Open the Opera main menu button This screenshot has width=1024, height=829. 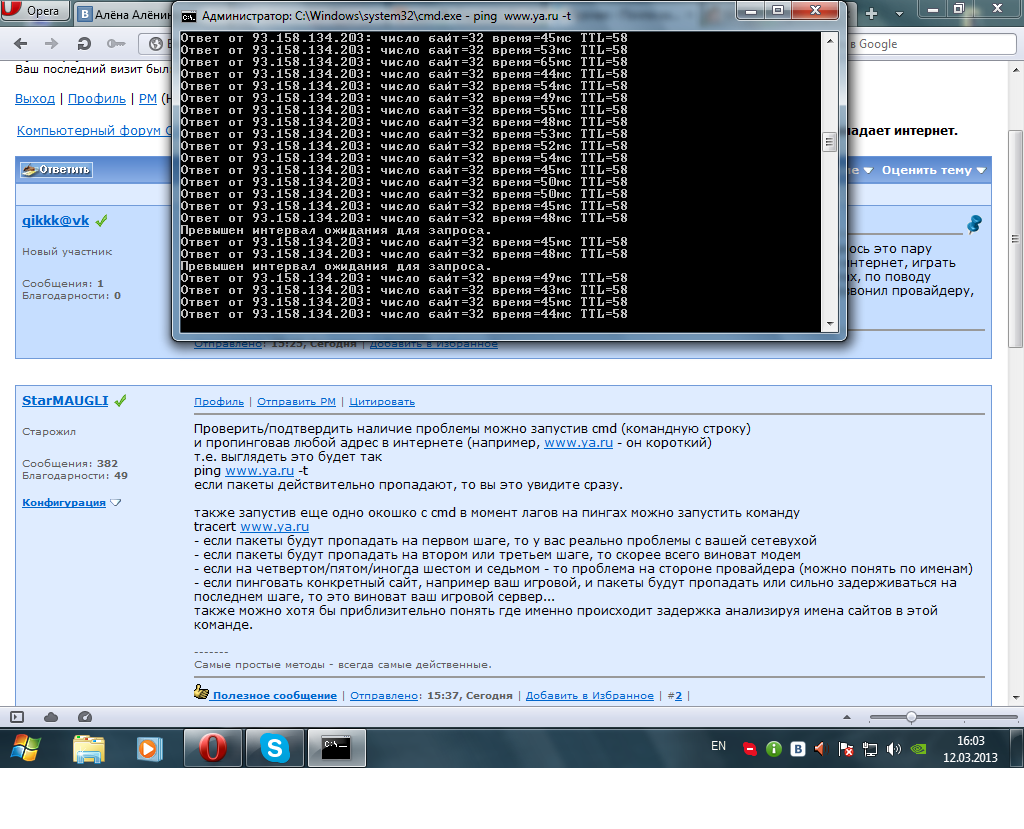36,13
